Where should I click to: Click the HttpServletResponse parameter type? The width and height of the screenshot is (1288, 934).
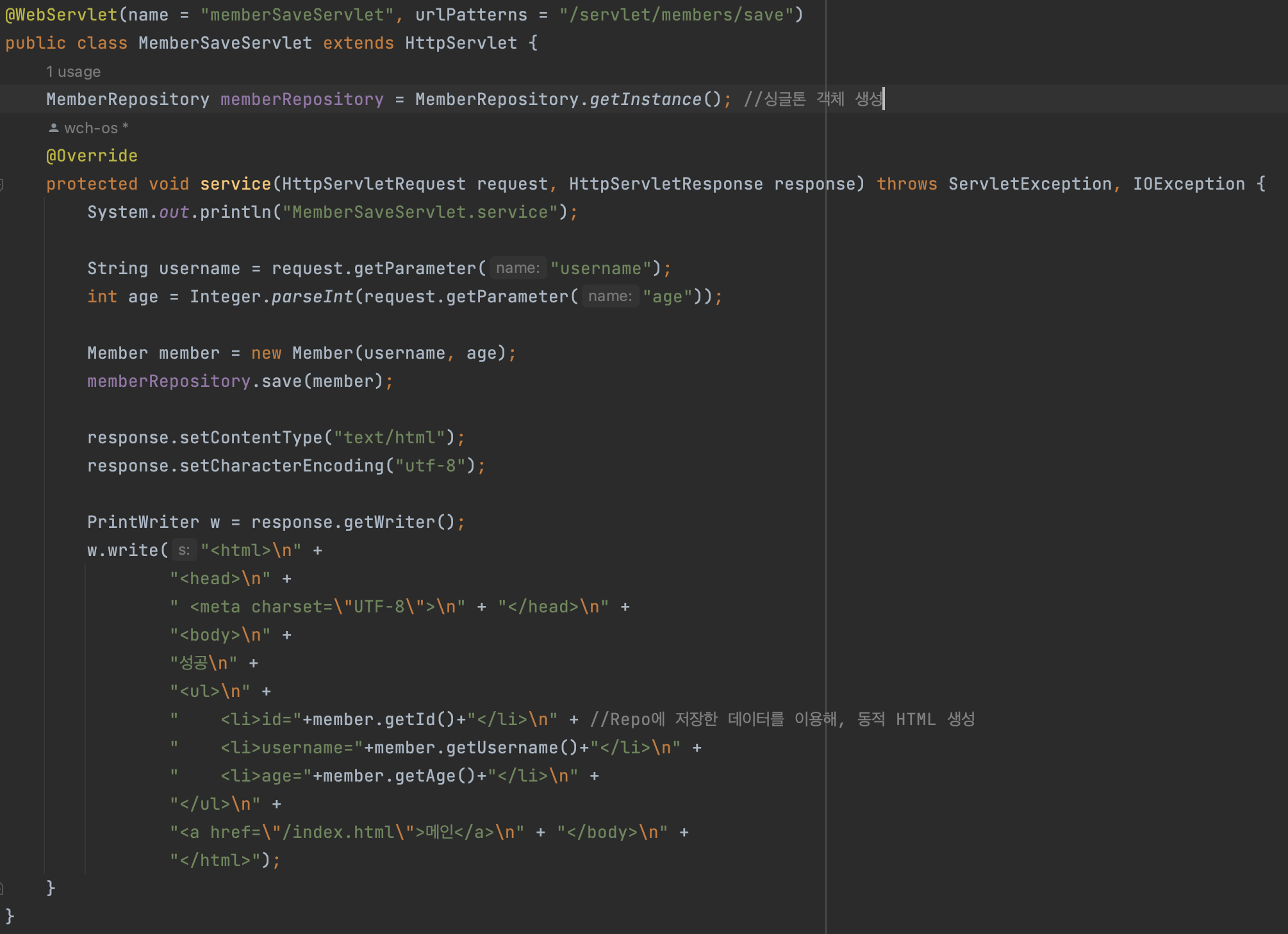[x=666, y=184]
